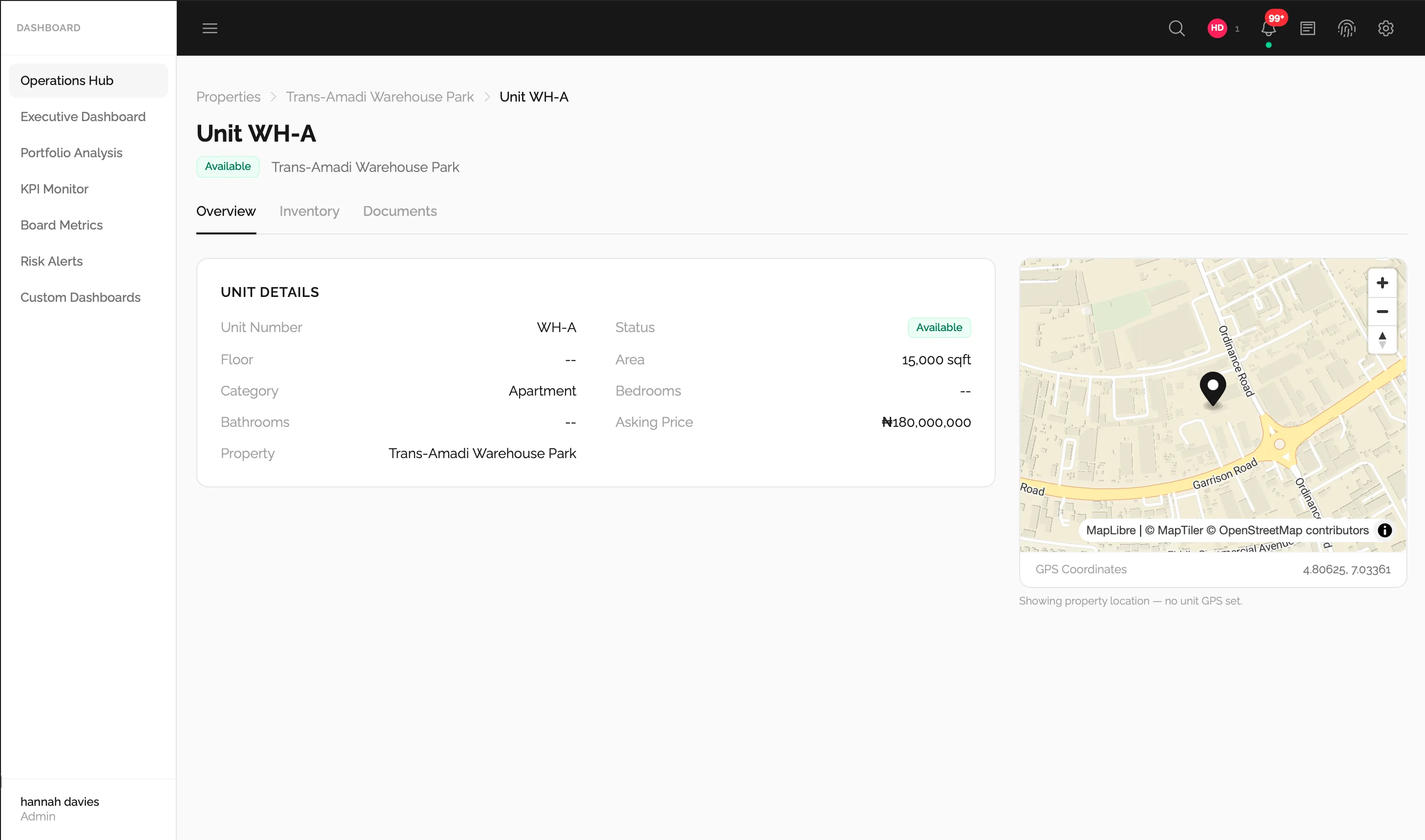Image resolution: width=1425 pixels, height=840 pixels.
Task: Click the Unit Number value WH-A
Action: coord(556,328)
